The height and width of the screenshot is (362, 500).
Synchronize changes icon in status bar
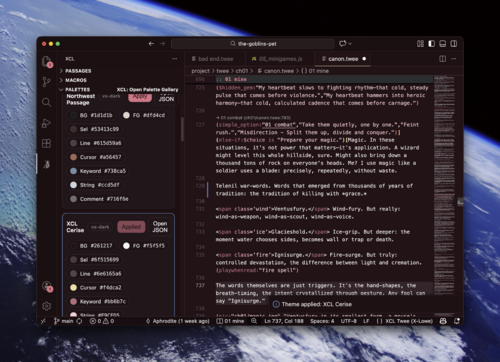79,321
